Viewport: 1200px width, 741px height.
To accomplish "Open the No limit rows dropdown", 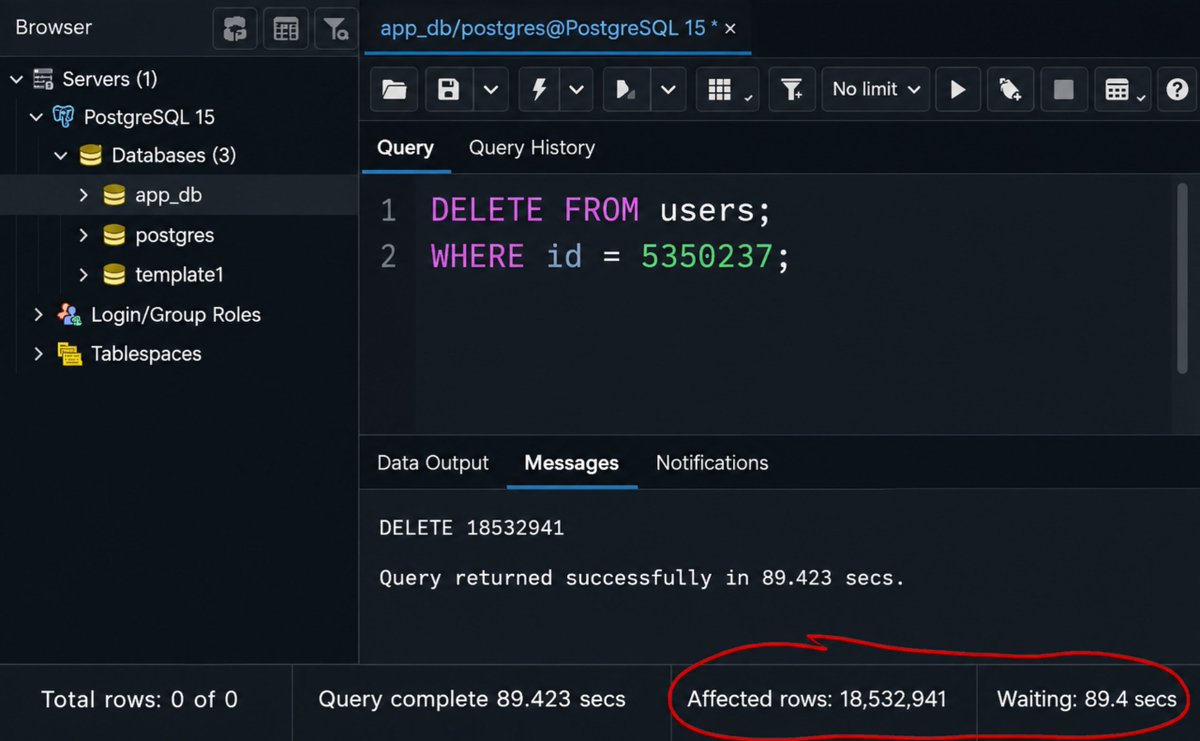I will [876, 90].
